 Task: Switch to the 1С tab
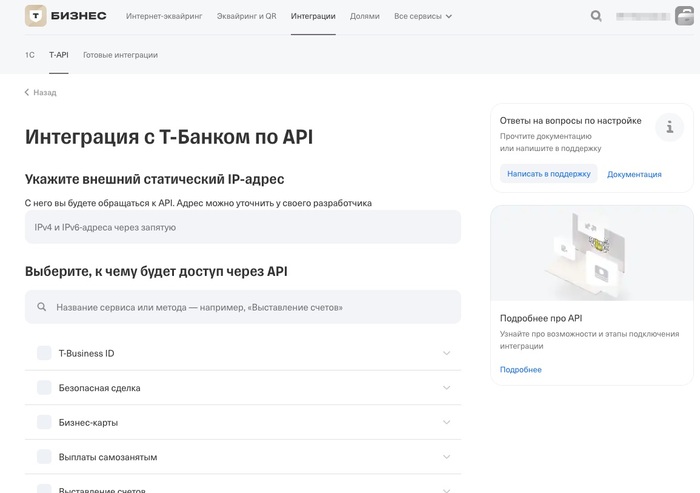click(x=29, y=55)
